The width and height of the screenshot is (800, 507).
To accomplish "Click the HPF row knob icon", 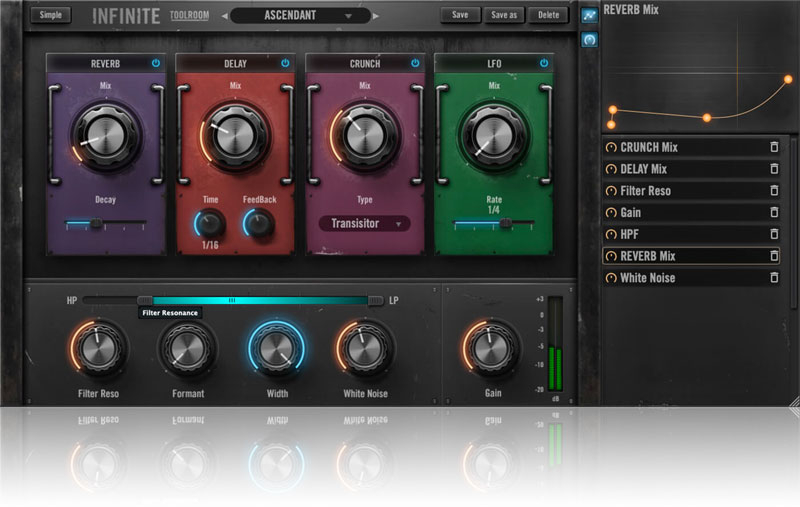I will (x=611, y=234).
